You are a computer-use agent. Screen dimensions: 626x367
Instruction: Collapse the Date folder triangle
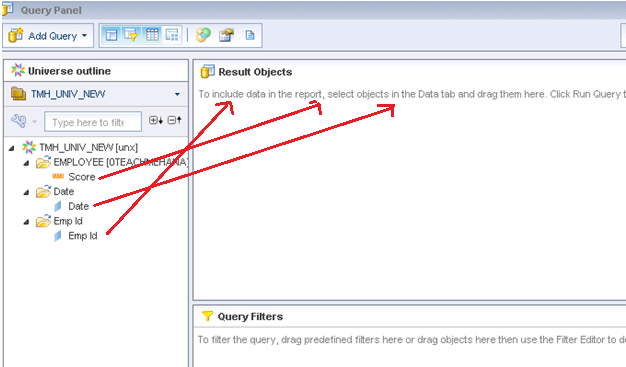26,192
